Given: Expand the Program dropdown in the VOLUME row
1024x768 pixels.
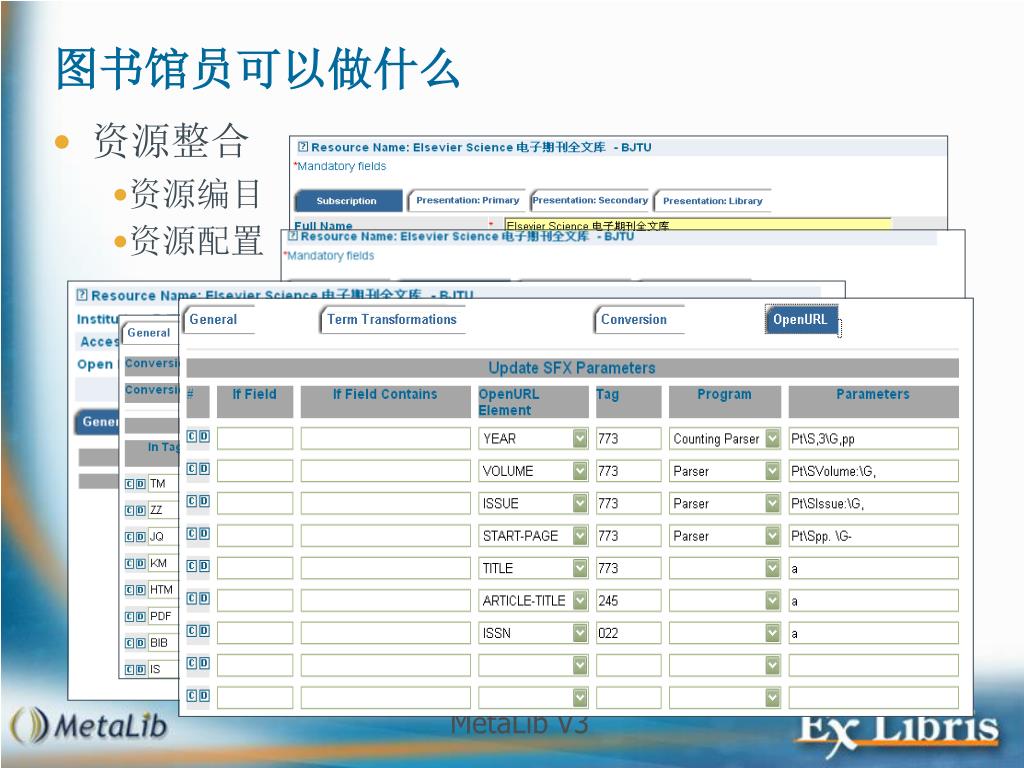Looking at the screenshot, I should coord(773,471).
